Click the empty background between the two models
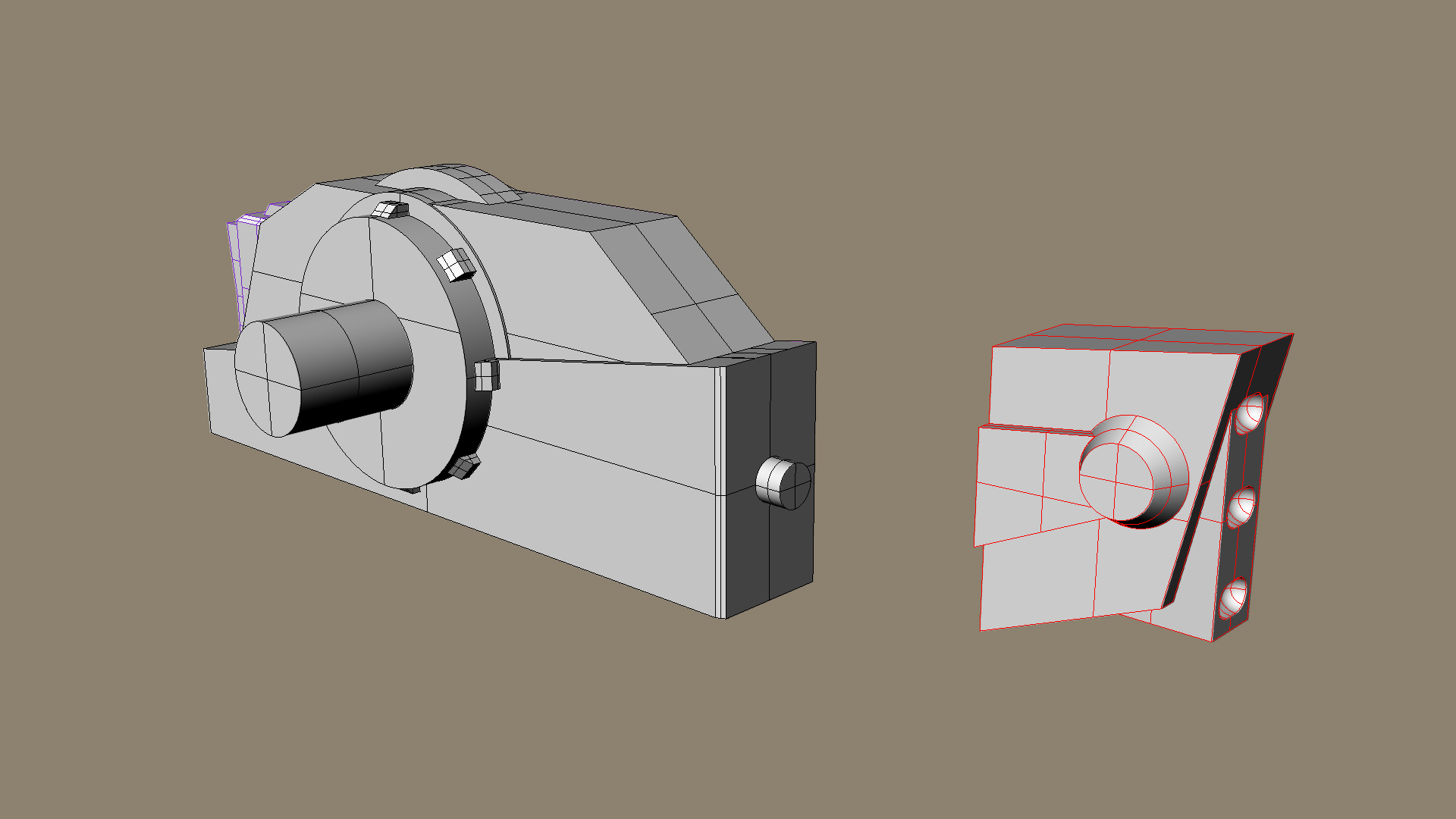The image size is (1456, 819). pos(895,470)
